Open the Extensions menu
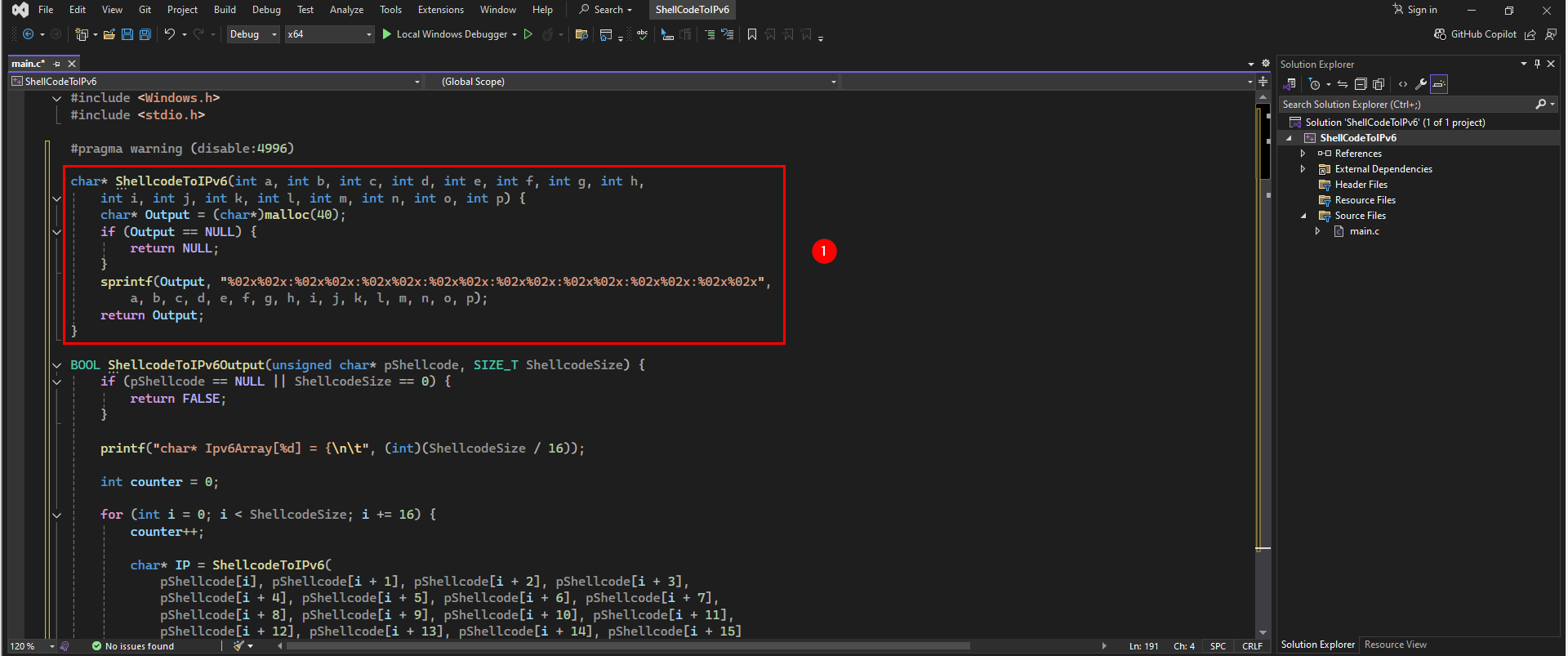Viewport: 1568px width, 656px height. pyautogui.click(x=441, y=10)
